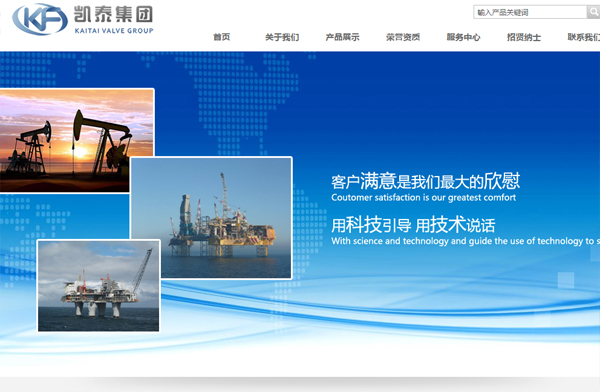This screenshot has height=392, width=600.
Task: Click the 用科技引导 用技术说话 headline
Action: pyautogui.click(x=413, y=225)
